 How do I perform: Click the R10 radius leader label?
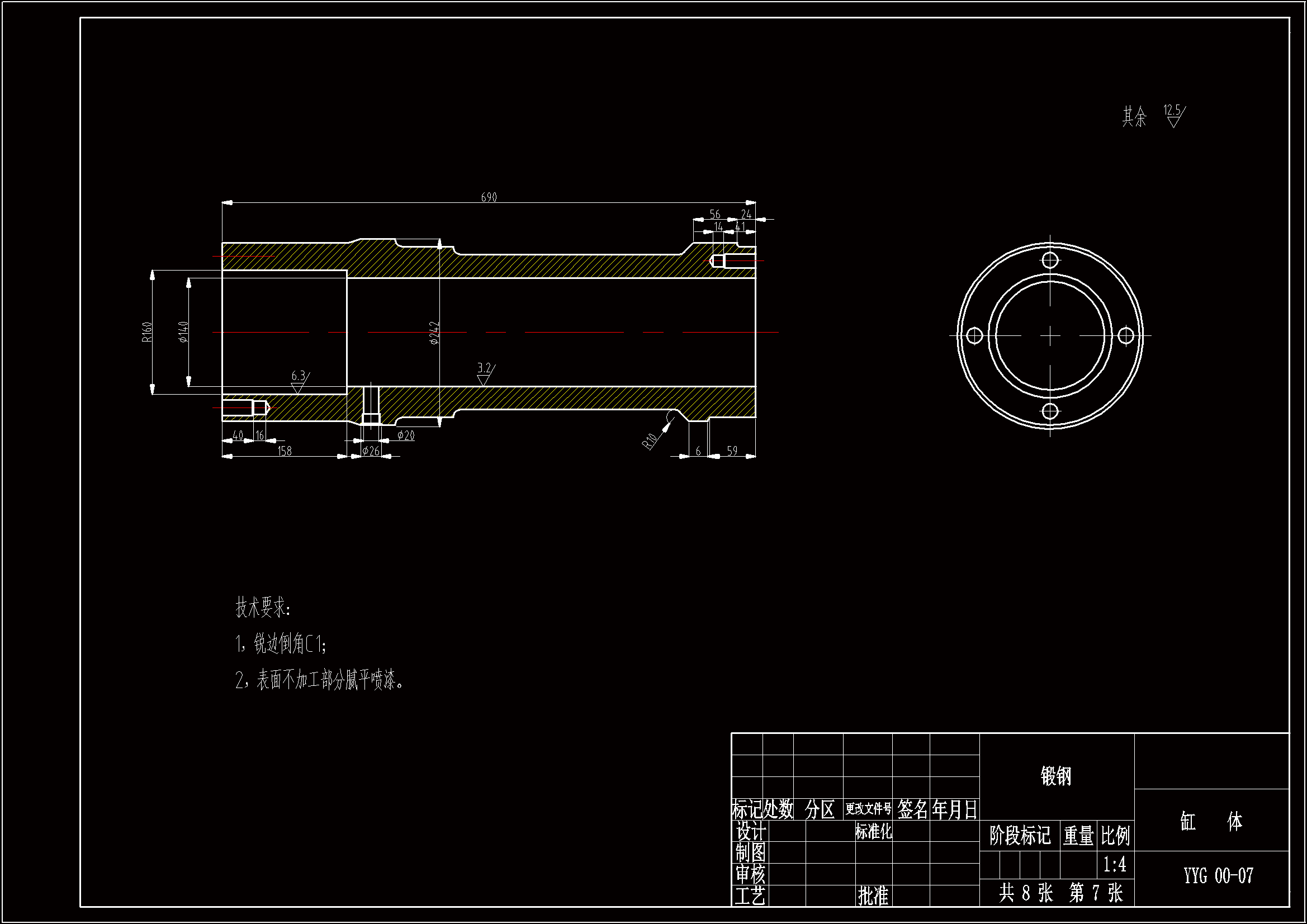650,440
